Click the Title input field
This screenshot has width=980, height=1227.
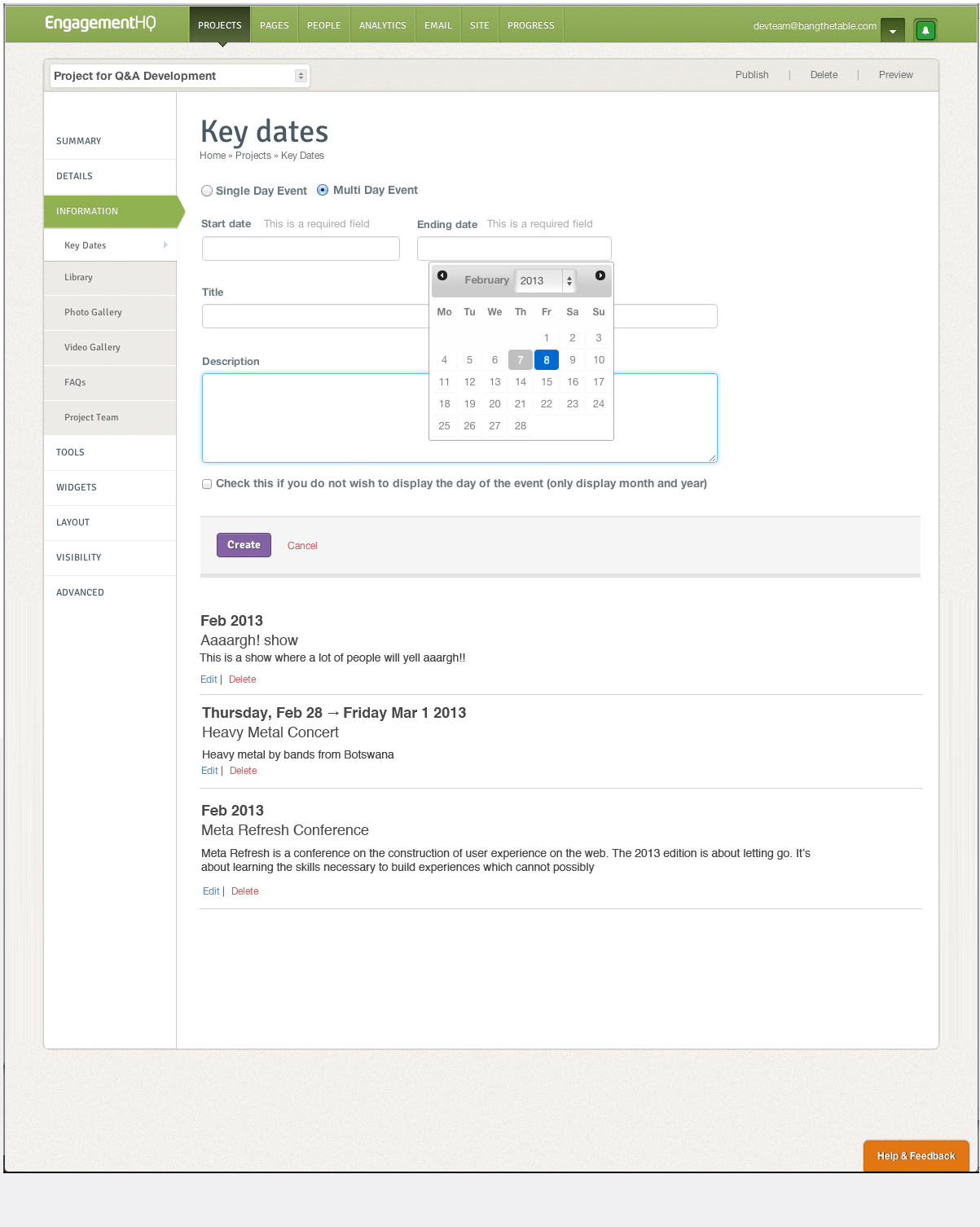pyautogui.click(x=459, y=316)
